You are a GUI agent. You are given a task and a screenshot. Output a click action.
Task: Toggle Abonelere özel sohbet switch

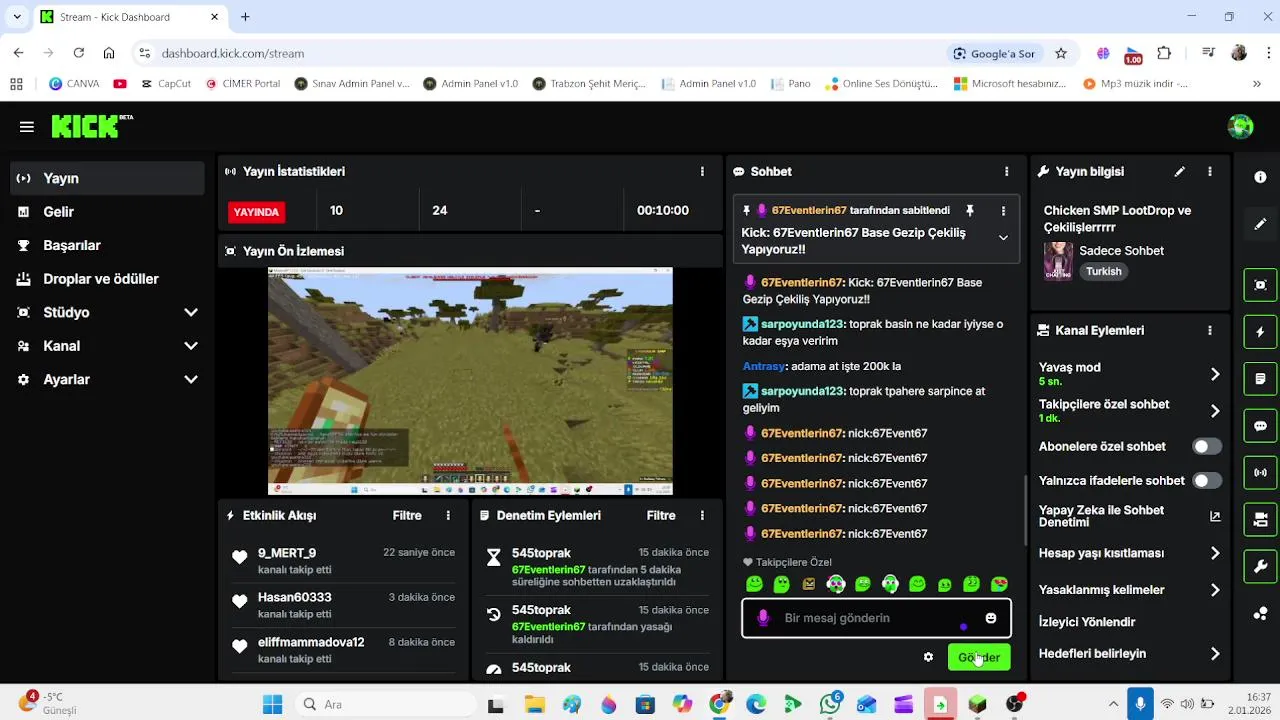pyautogui.click(x=1207, y=447)
